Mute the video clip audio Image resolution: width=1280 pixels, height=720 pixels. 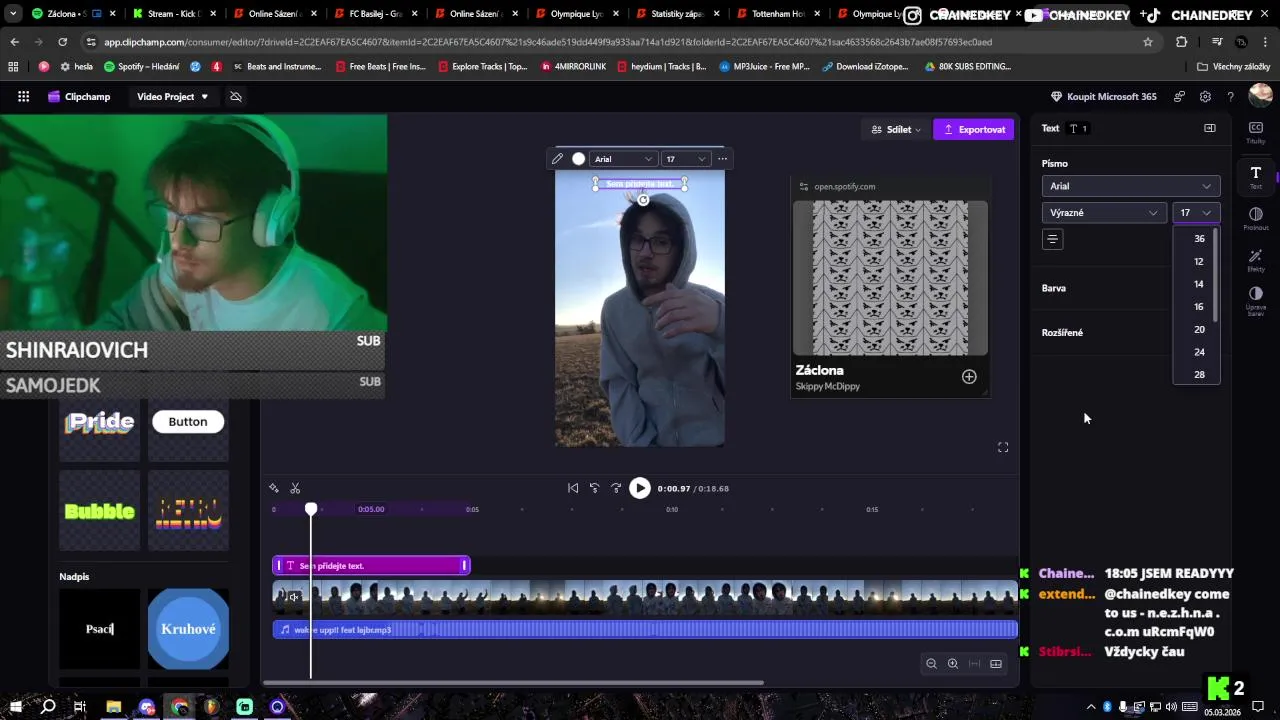pyautogui.click(x=294, y=597)
